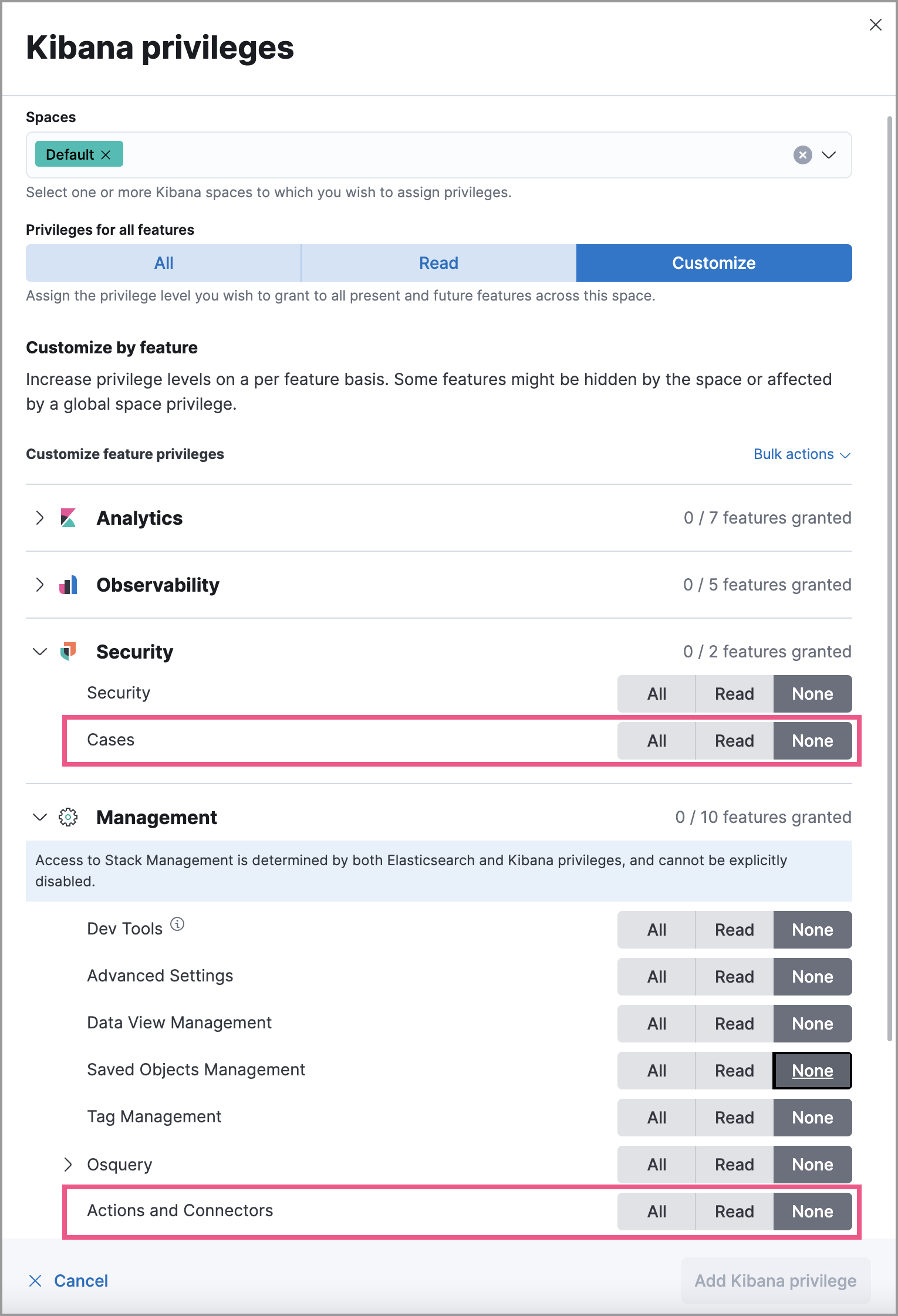Clear all selected spaces
This screenshot has width=898, height=1316.
(802, 154)
